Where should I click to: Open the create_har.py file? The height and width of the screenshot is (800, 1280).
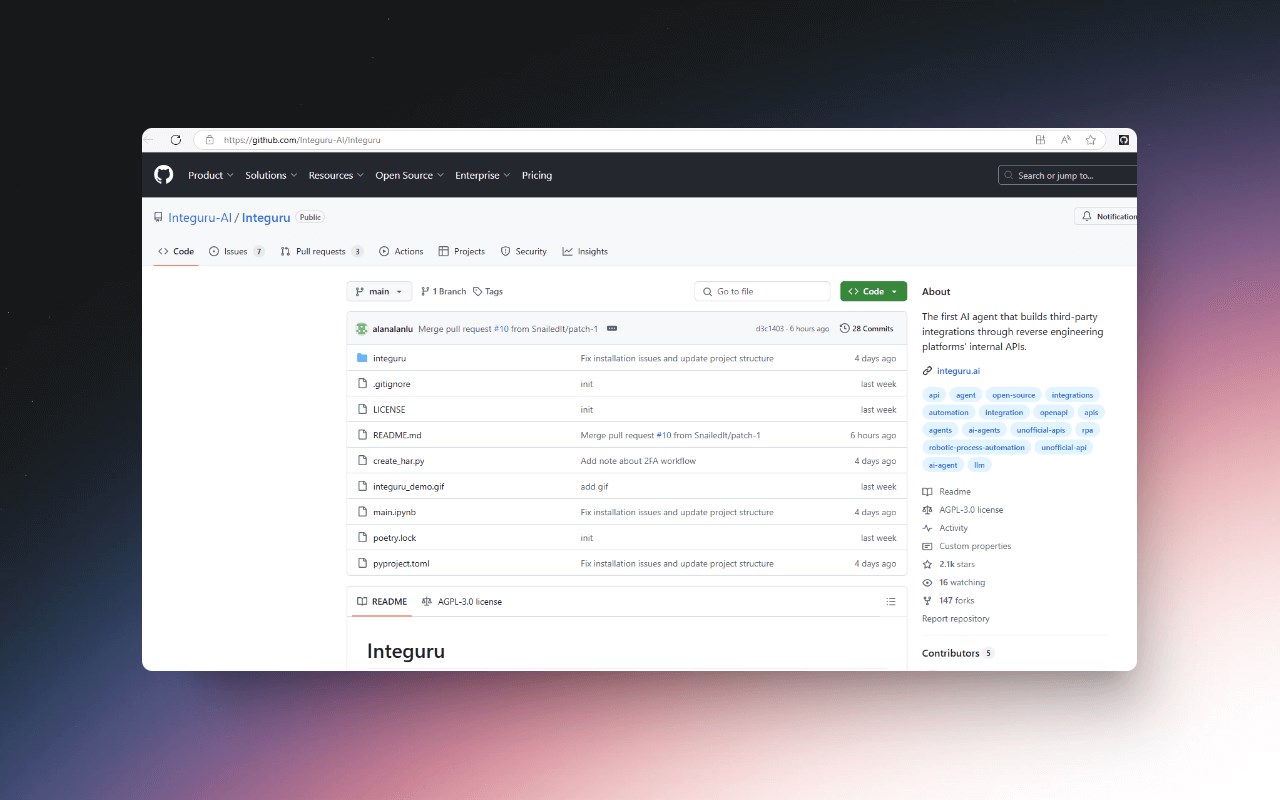(x=398, y=461)
